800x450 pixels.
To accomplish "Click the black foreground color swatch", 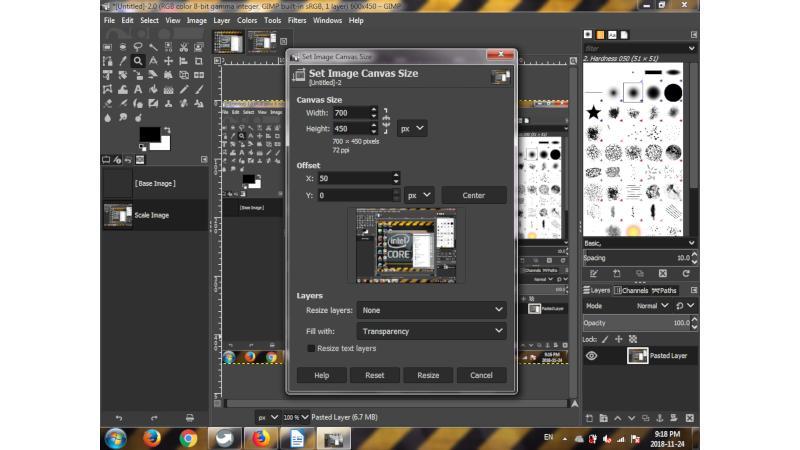I will coord(149,134).
